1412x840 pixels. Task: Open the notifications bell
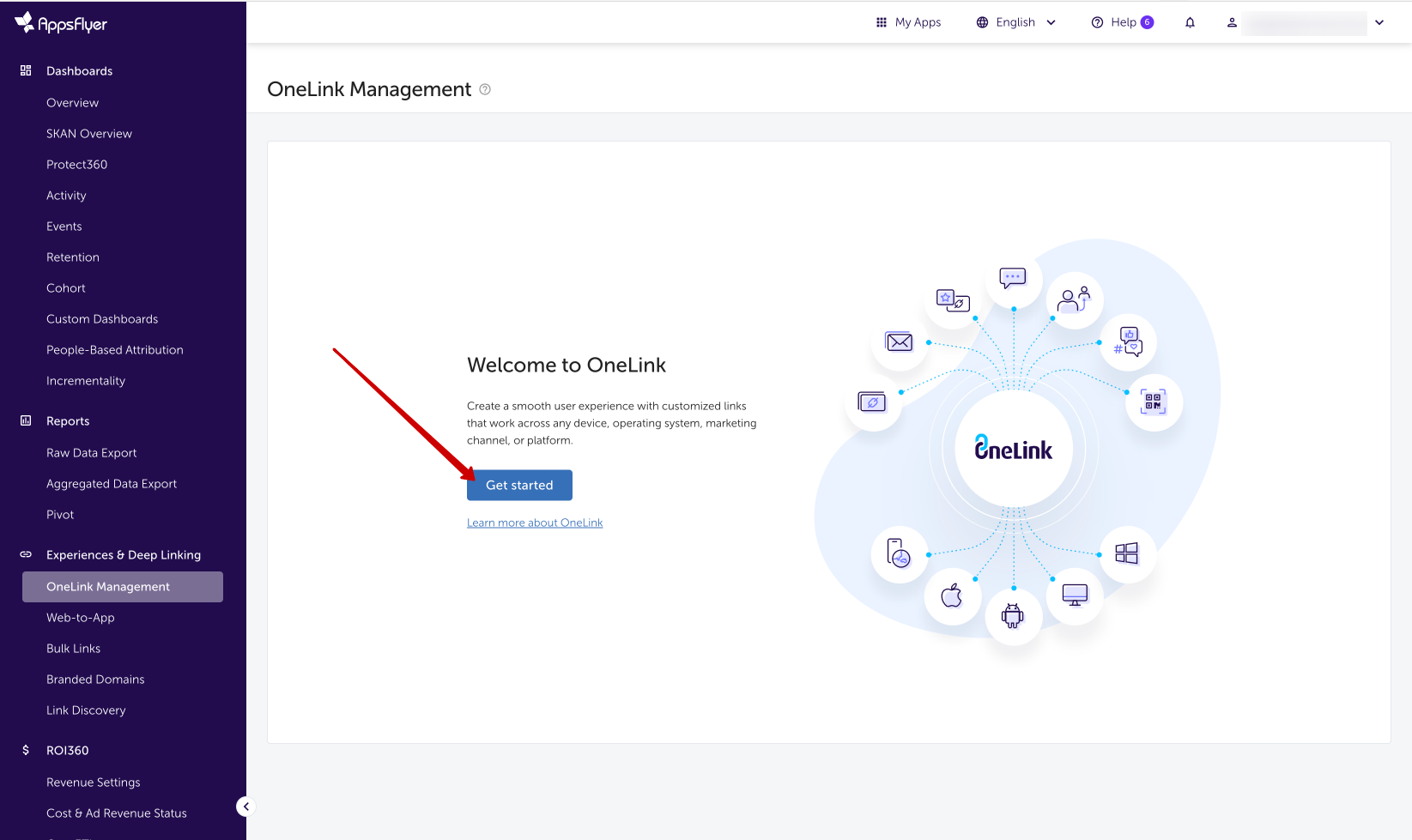tap(1190, 22)
